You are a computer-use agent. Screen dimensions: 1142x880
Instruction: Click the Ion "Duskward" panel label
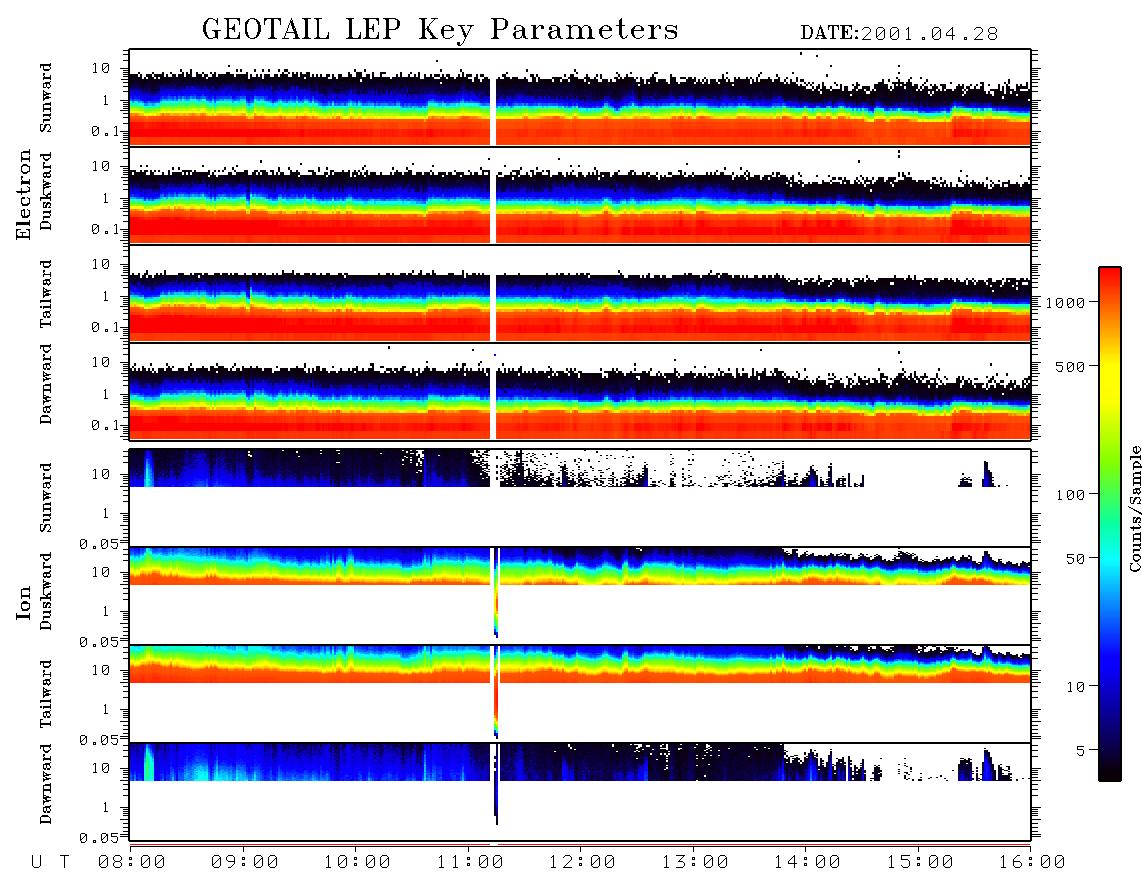46,592
